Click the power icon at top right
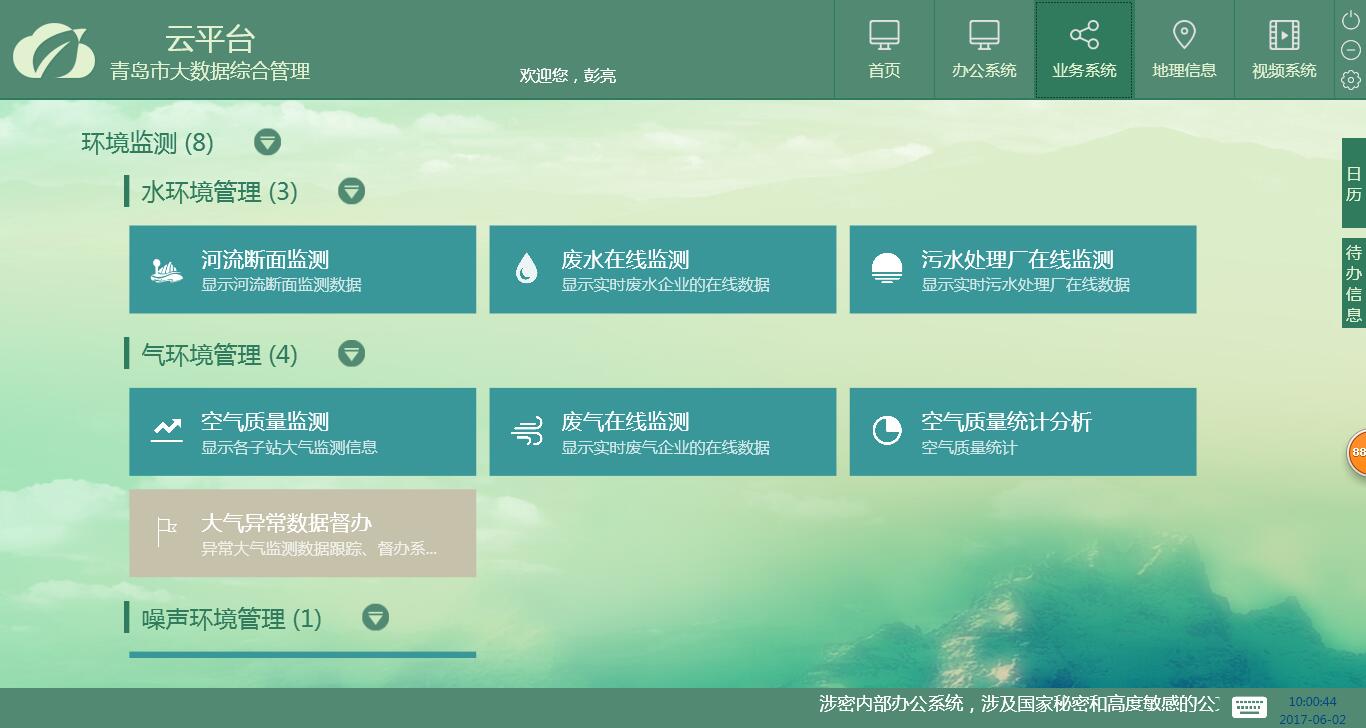 point(1351,20)
